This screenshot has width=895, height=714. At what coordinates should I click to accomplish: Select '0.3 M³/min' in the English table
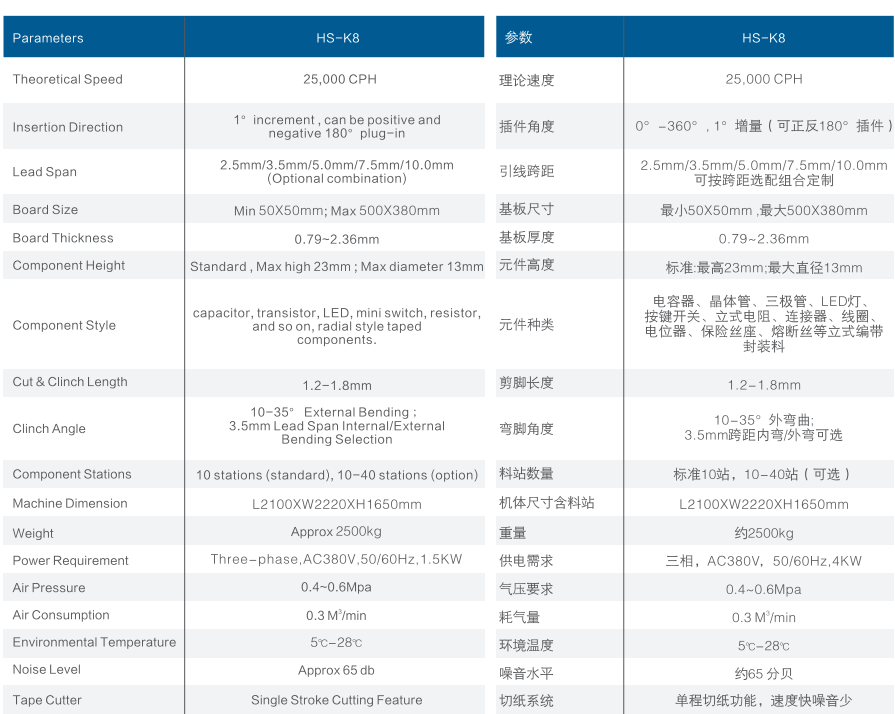[x=336, y=616]
